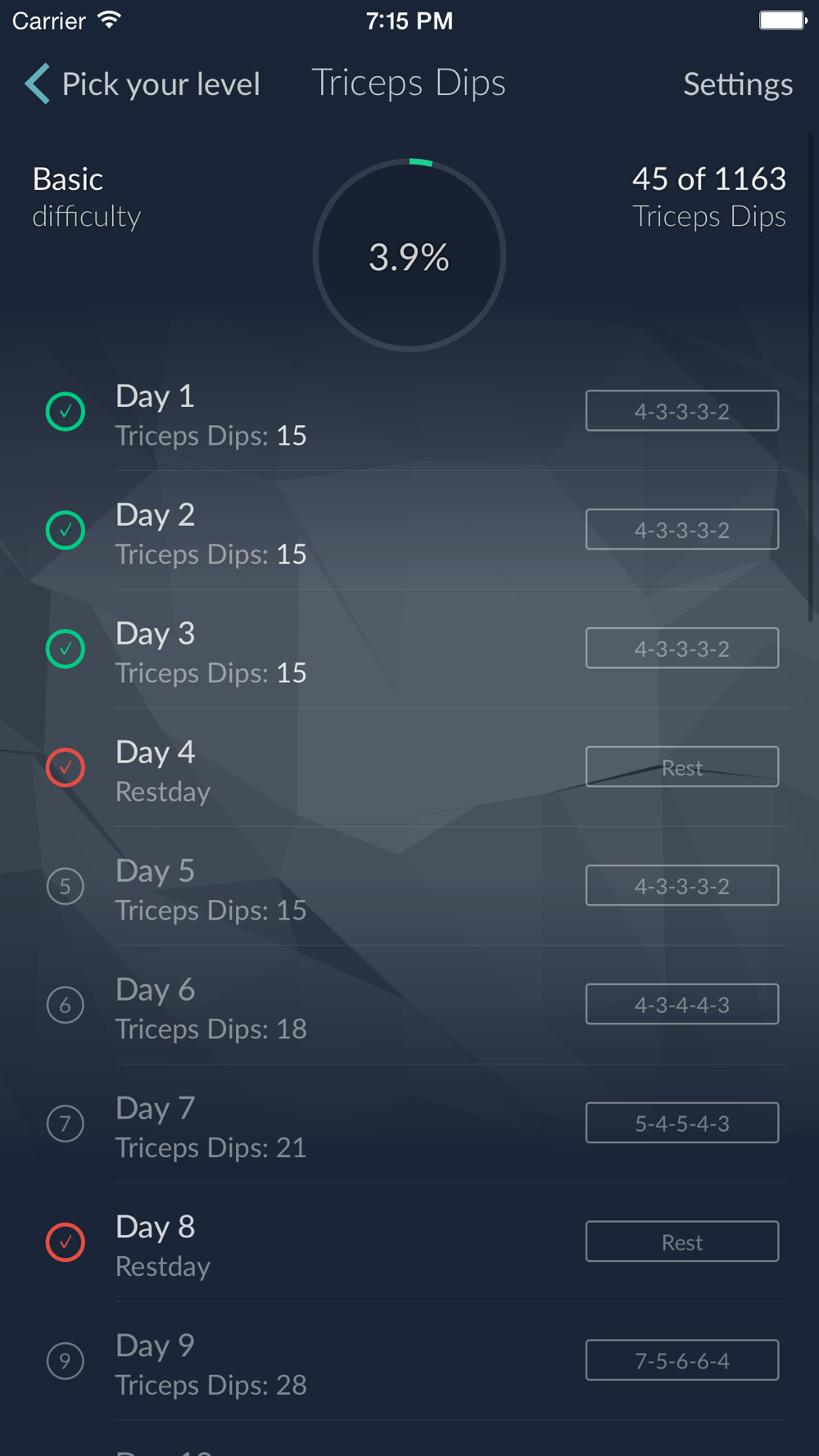Tap the 3.9% circular progress indicator
Viewport: 819px width, 1456px height.
(x=409, y=255)
